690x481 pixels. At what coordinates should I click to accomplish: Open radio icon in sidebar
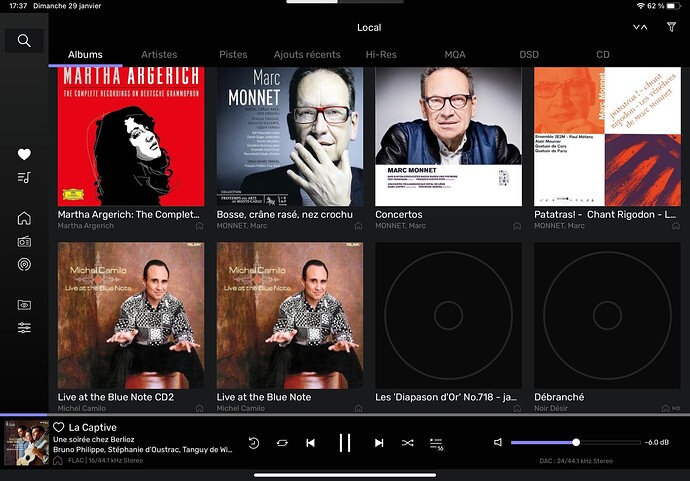pos(24,241)
